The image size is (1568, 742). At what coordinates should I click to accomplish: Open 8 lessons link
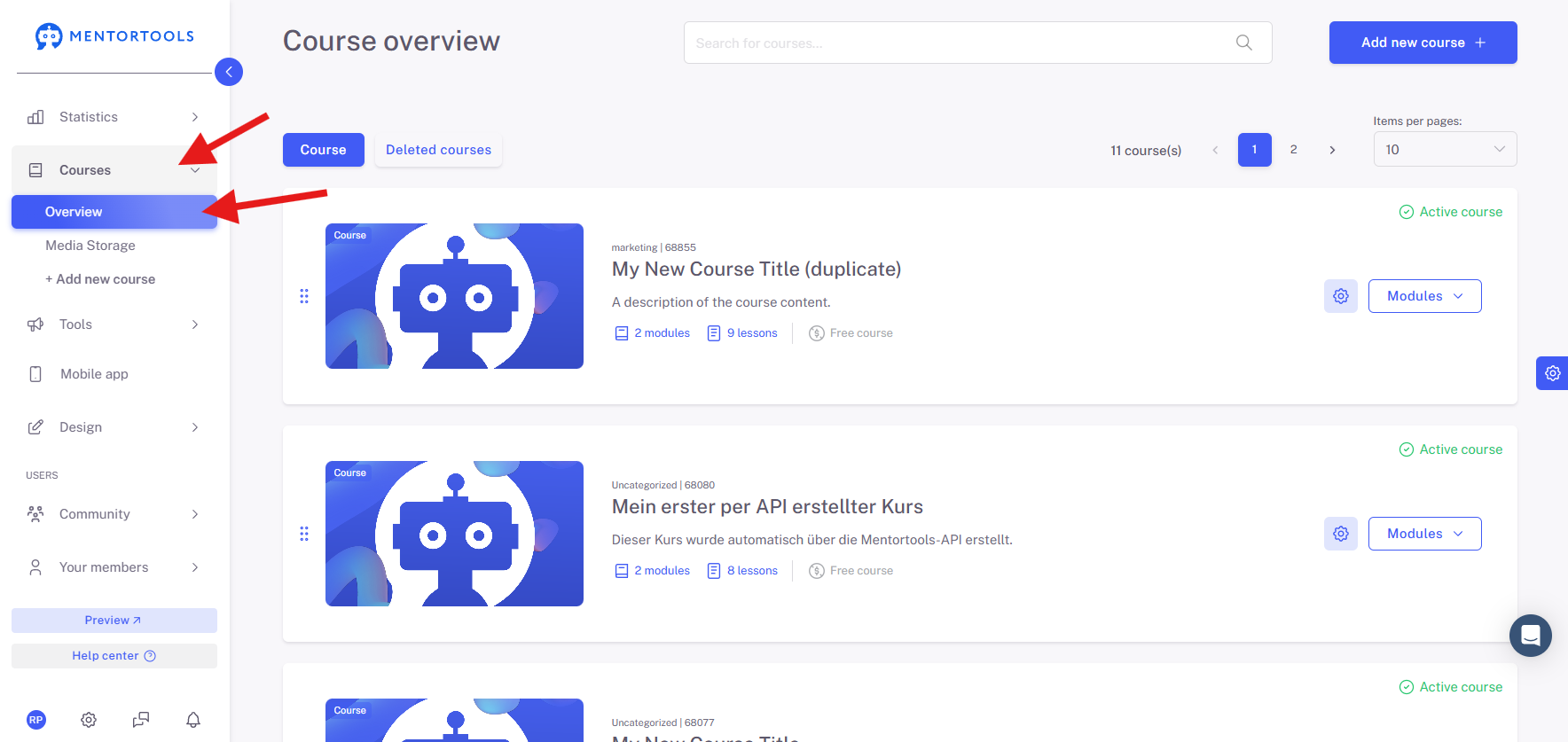[x=742, y=571]
